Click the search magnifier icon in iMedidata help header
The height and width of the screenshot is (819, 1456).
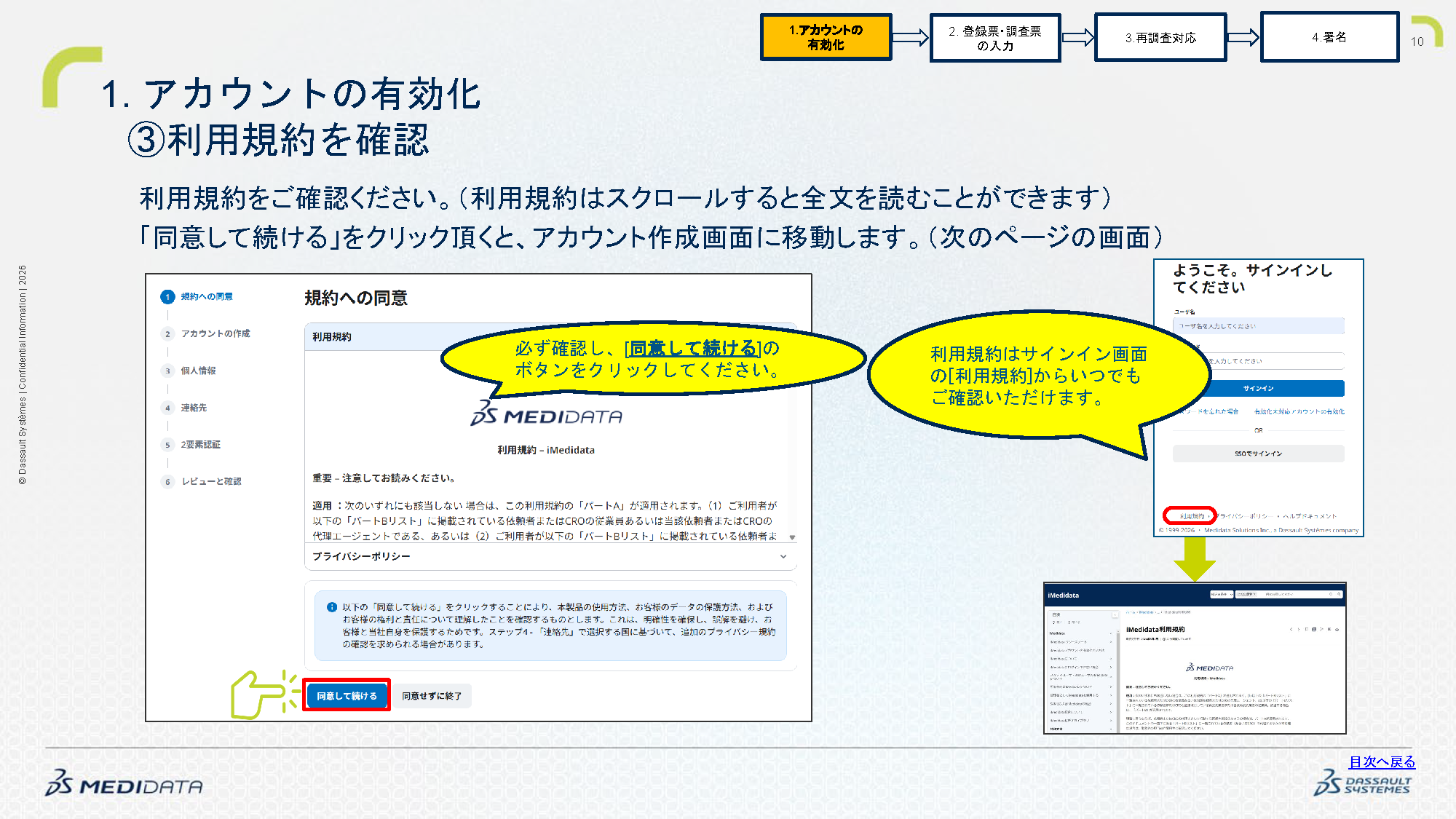point(1339,594)
